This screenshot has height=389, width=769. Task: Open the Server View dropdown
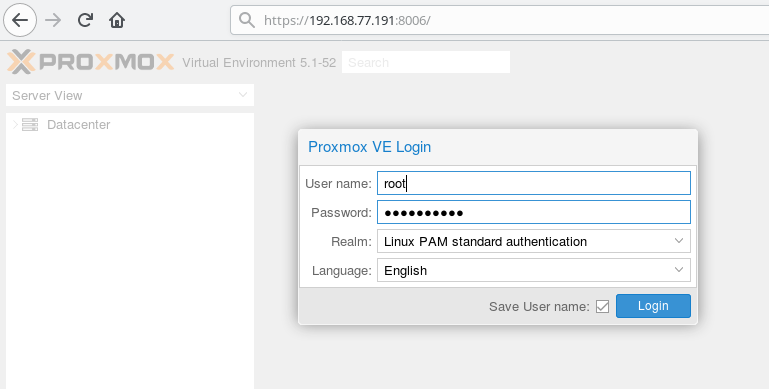pos(130,95)
